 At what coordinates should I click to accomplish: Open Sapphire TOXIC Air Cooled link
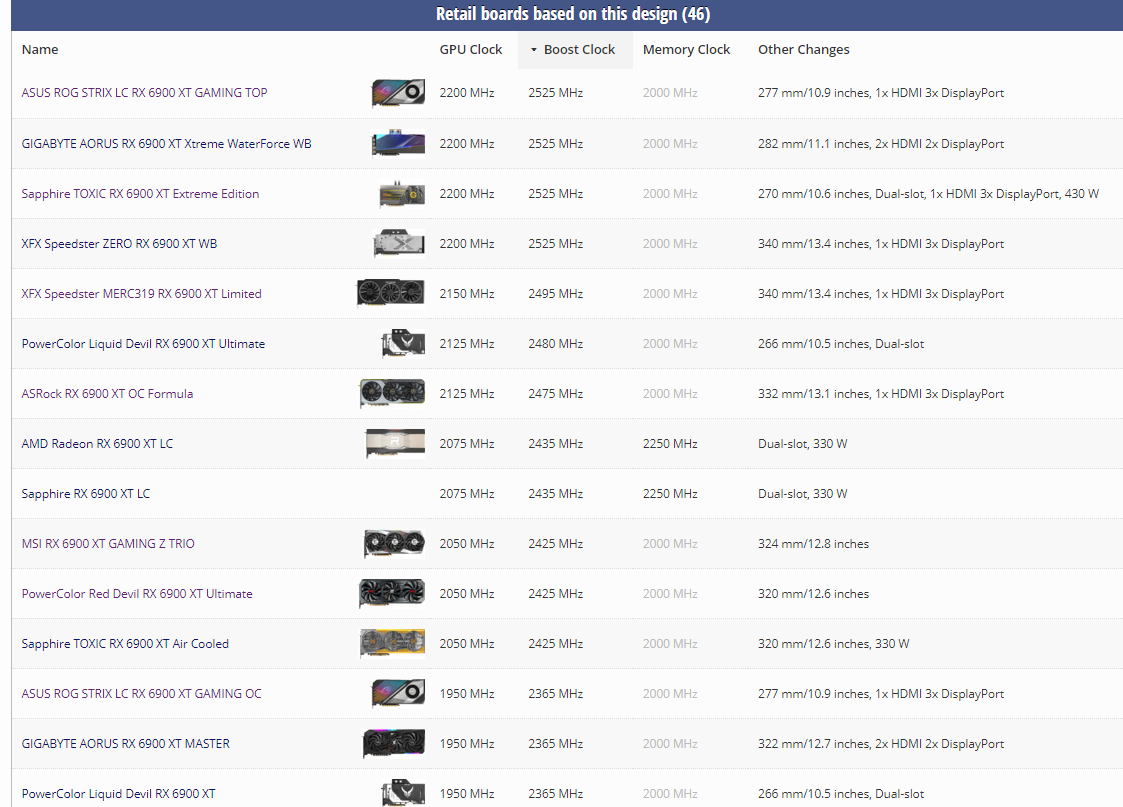pyautogui.click(x=125, y=644)
